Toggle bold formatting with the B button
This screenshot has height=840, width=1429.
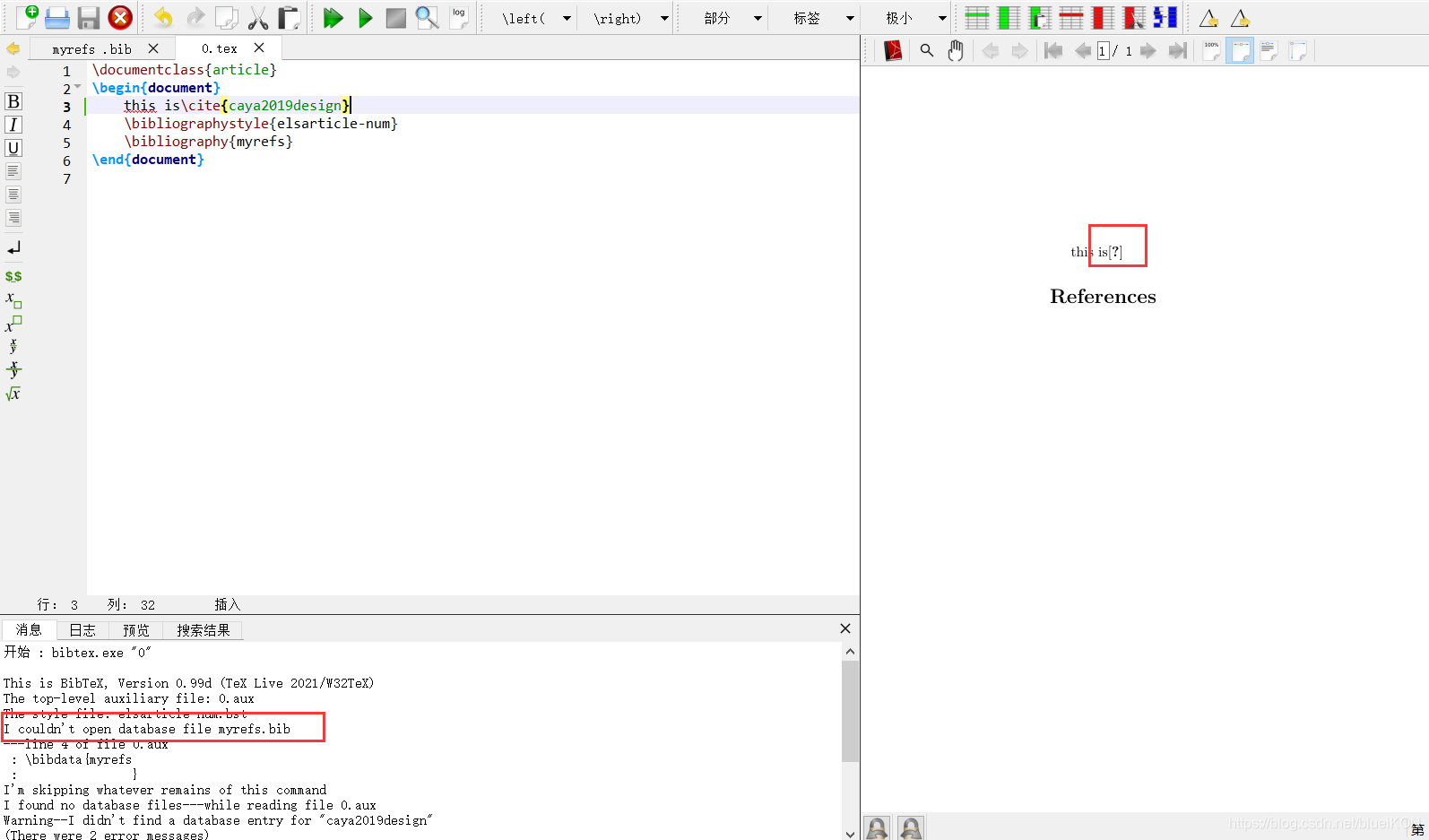pyautogui.click(x=13, y=101)
